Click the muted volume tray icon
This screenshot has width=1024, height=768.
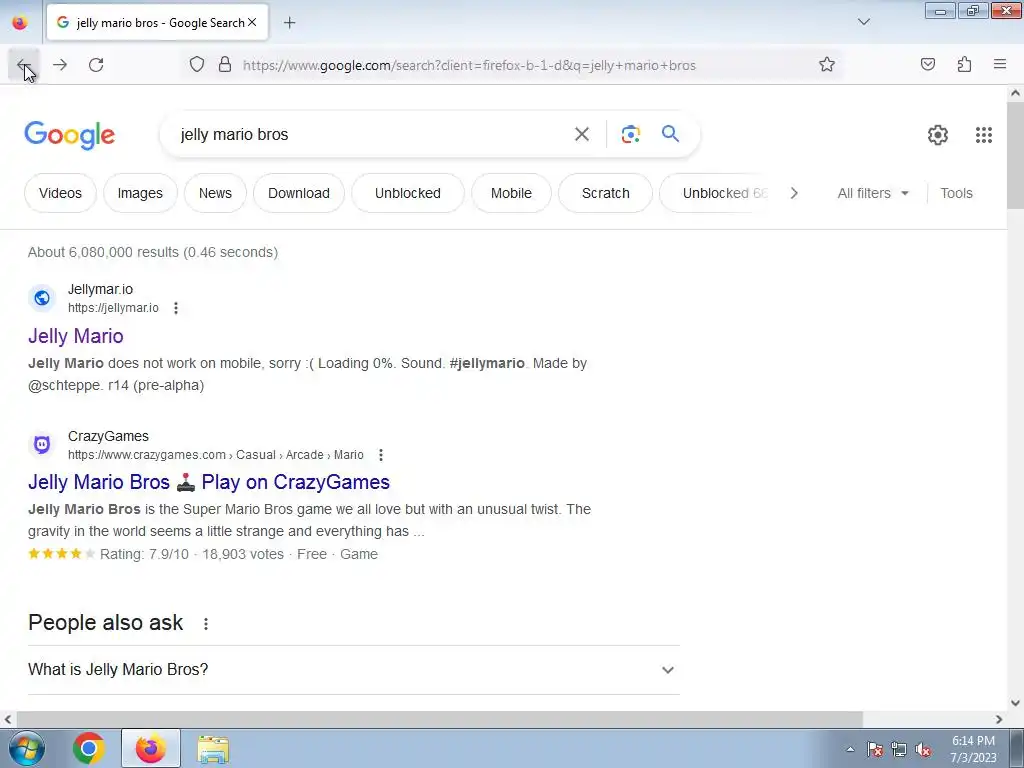pyautogui.click(x=922, y=750)
